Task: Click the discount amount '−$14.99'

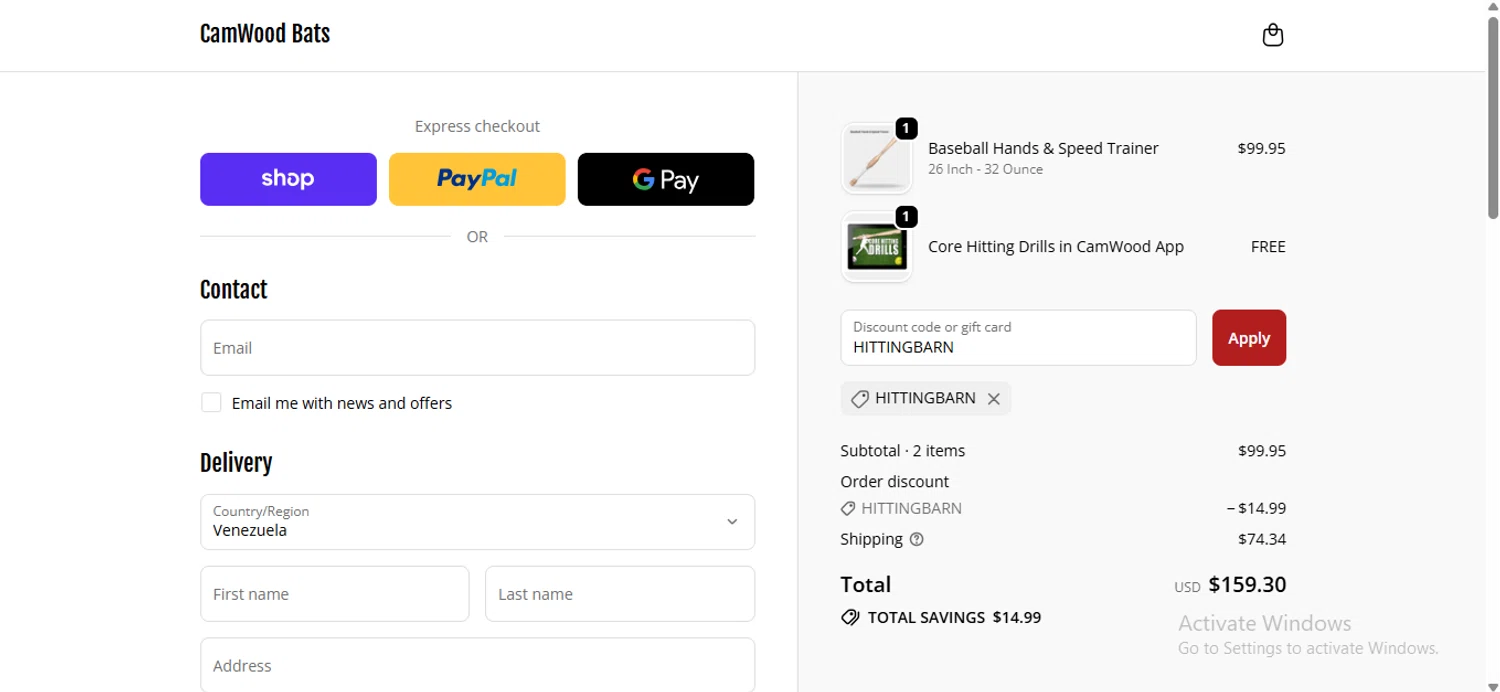Action: [x=1257, y=508]
